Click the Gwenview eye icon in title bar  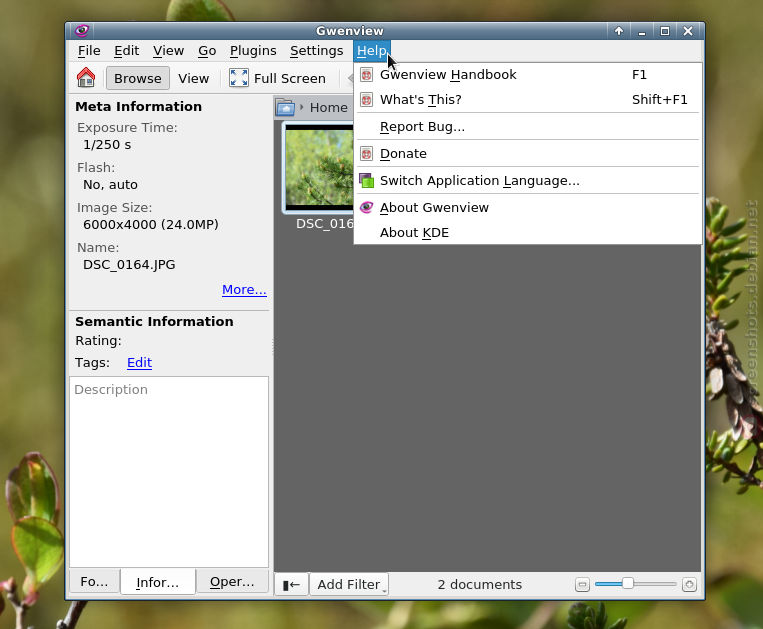81,31
